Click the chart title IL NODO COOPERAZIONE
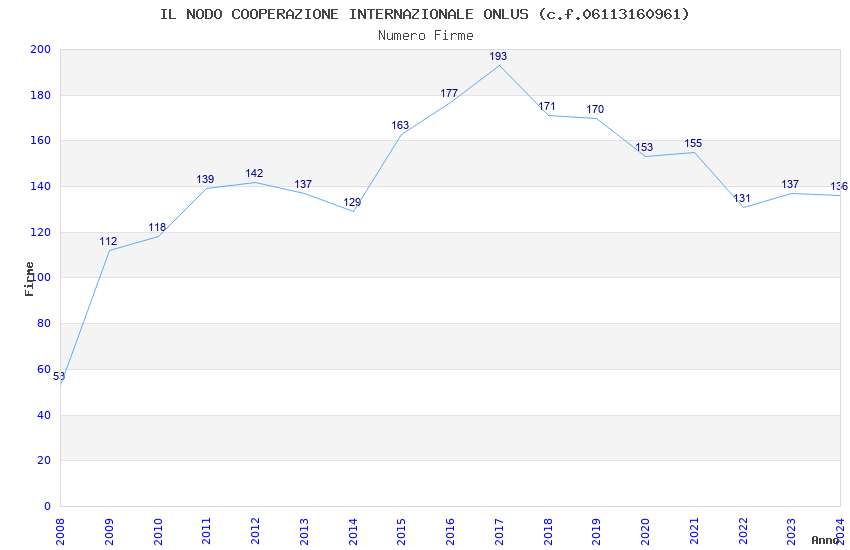 tap(425, 14)
